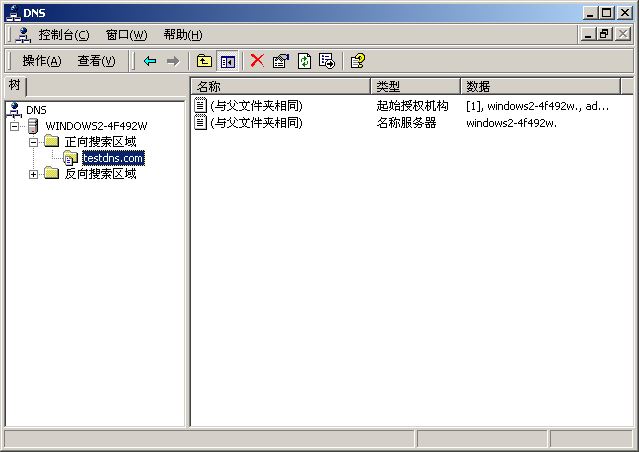The image size is (639, 452).
Task: Select the 树 tab in left pane
Action: click(x=14, y=86)
